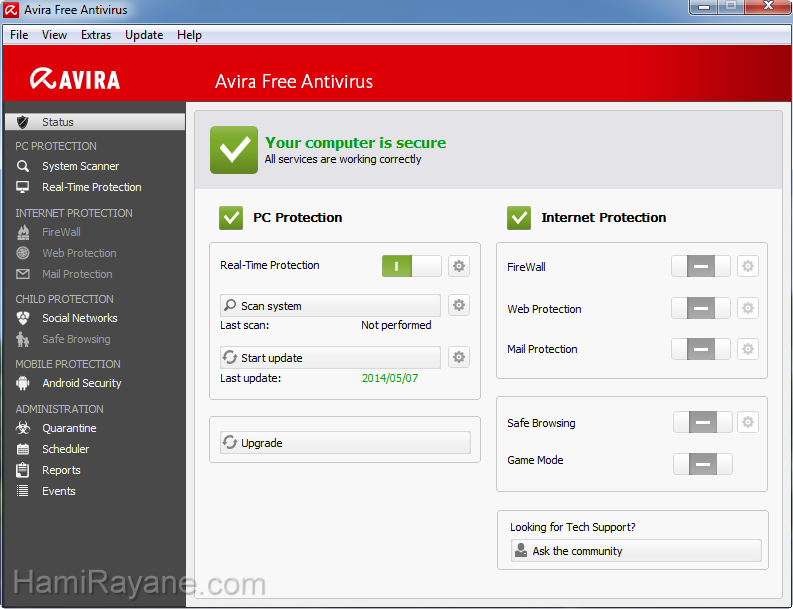Open the Help menu

tap(189, 35)
